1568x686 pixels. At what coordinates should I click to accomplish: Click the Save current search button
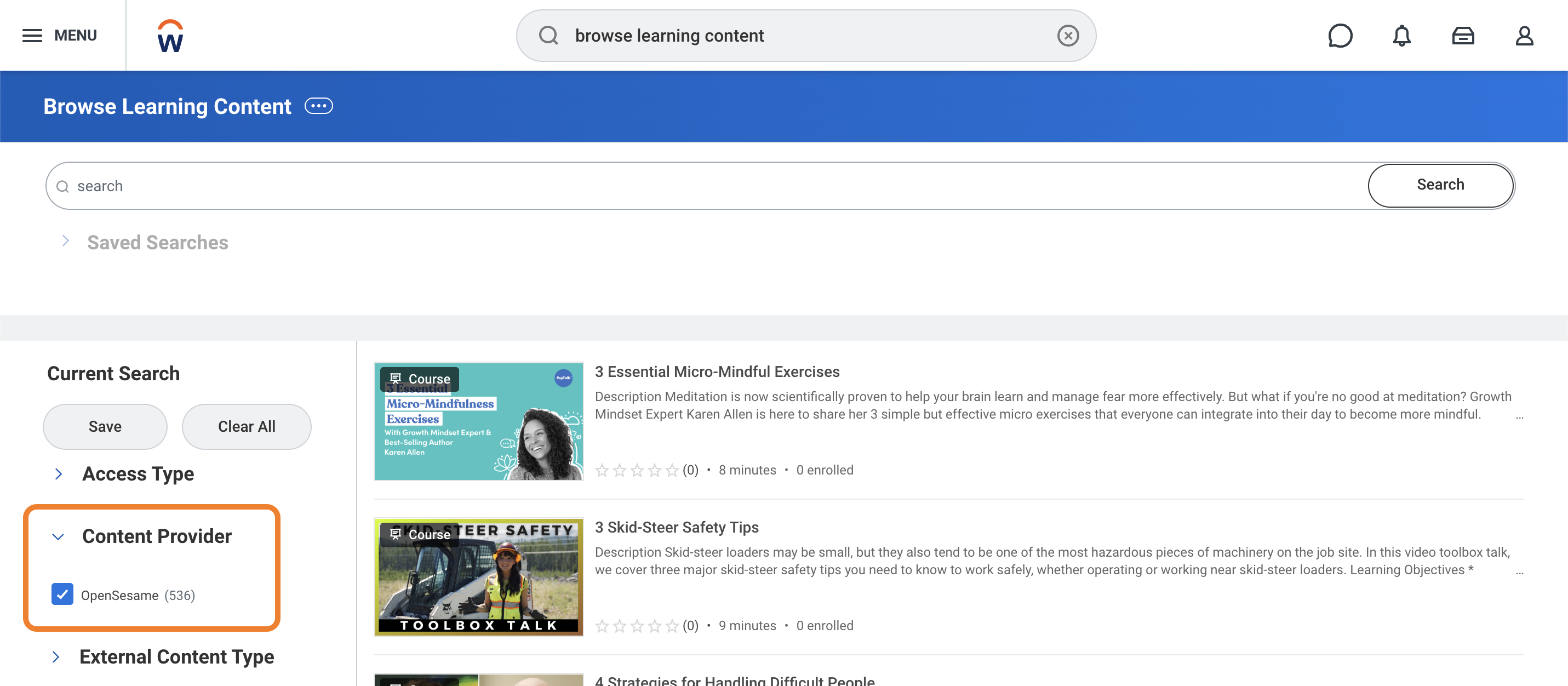click(105, 427)
